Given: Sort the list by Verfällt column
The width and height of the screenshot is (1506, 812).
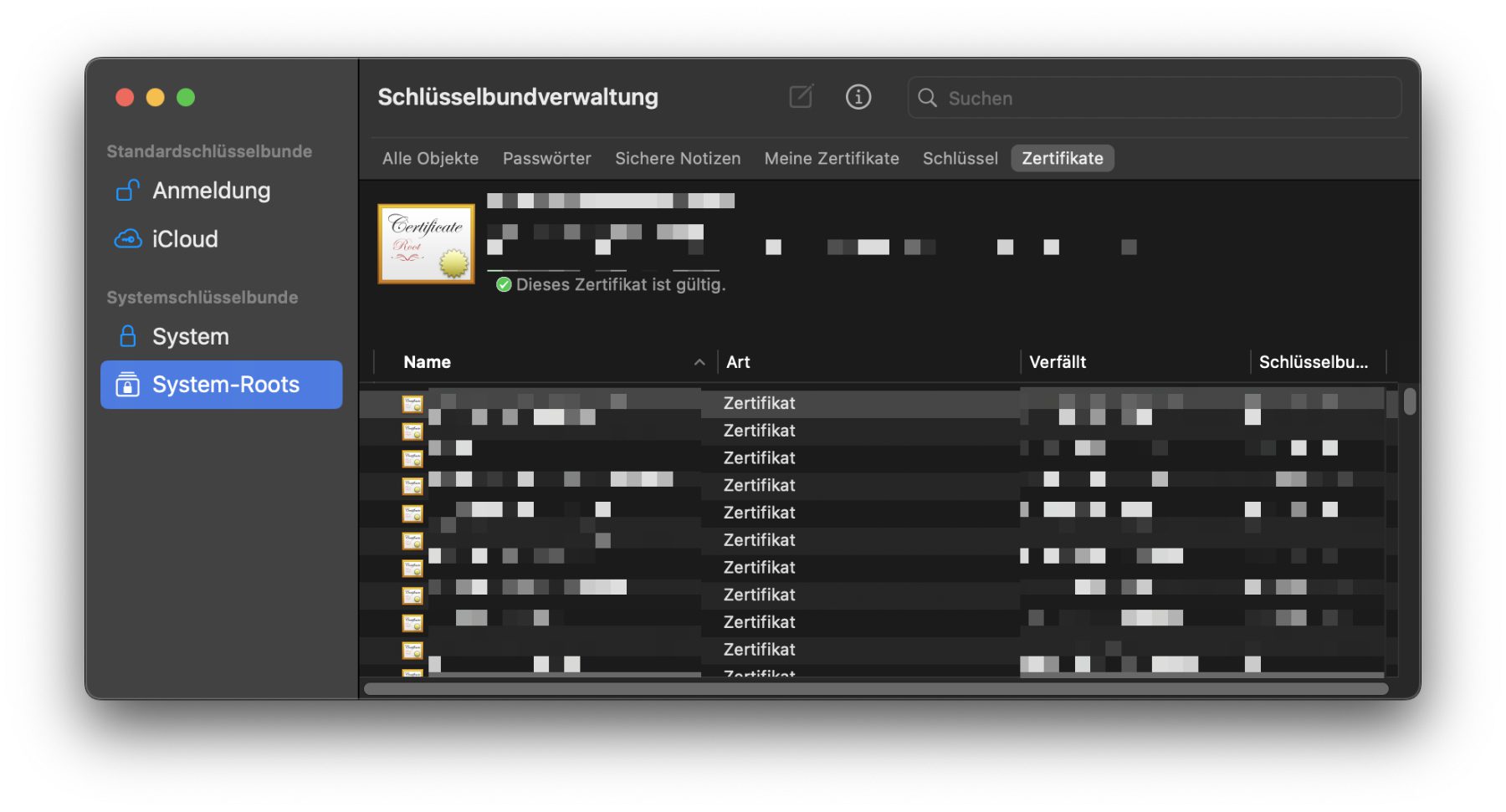Looking at the screenshot, I should click(1058, 362).
